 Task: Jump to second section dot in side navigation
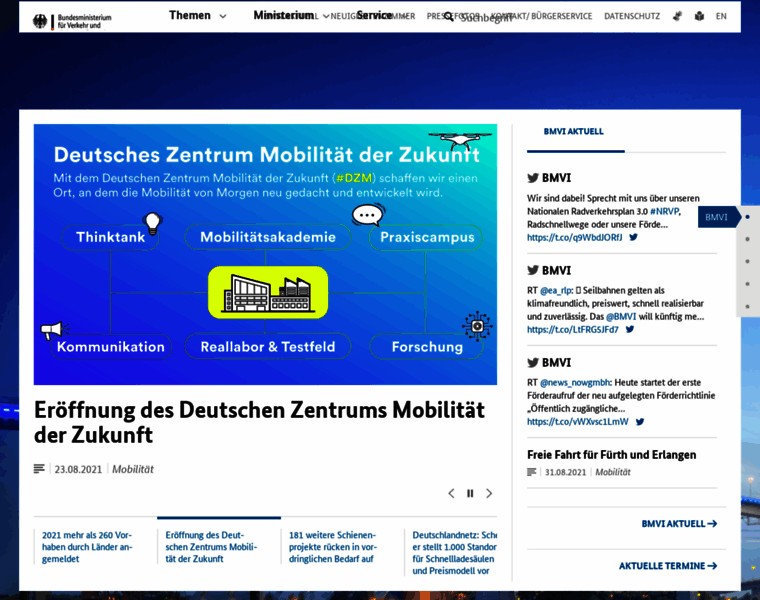pos(747,239)
